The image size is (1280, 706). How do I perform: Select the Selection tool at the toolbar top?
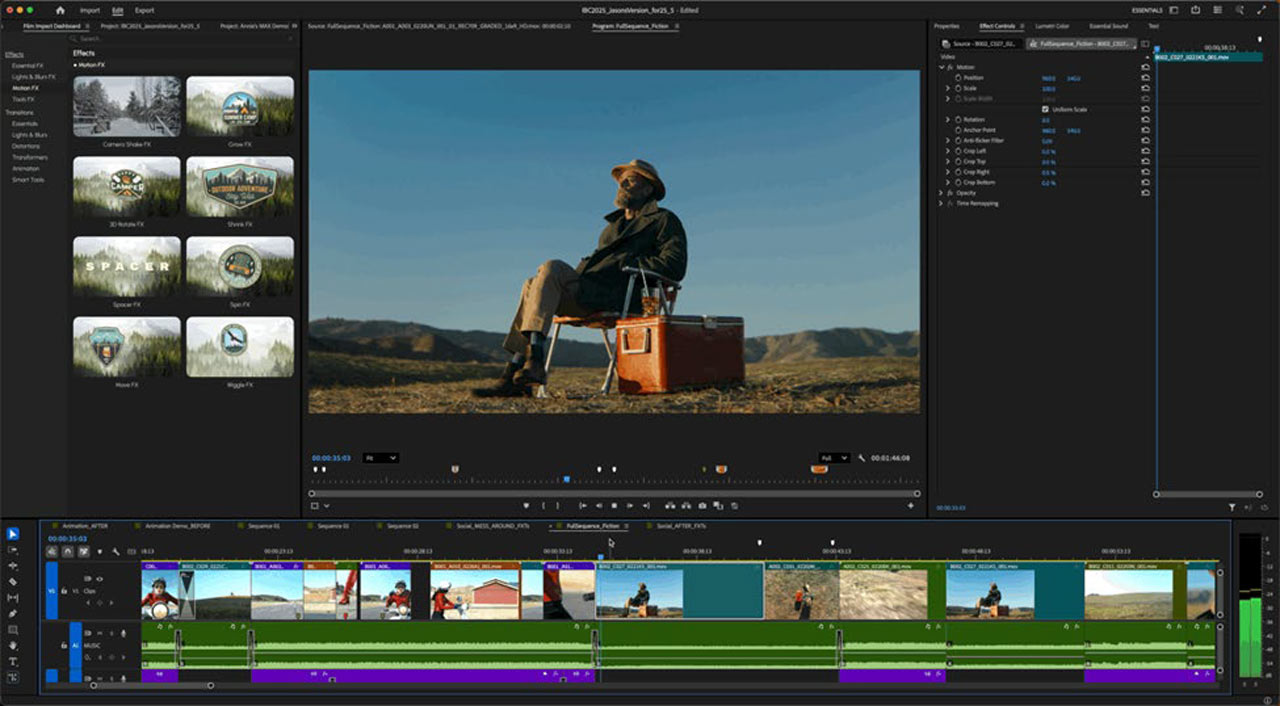[13, 534]
